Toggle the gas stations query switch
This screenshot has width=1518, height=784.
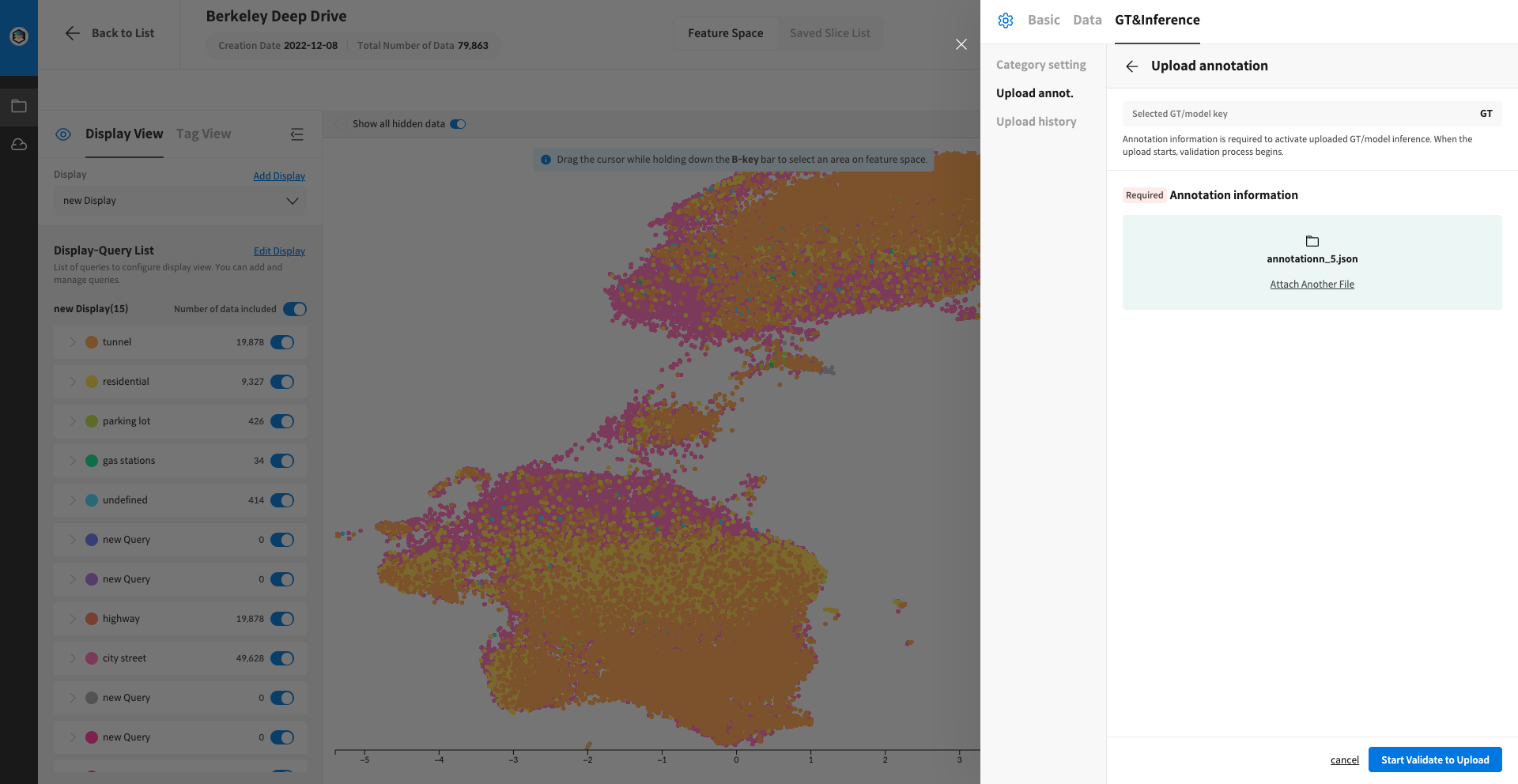pos(282,461)
